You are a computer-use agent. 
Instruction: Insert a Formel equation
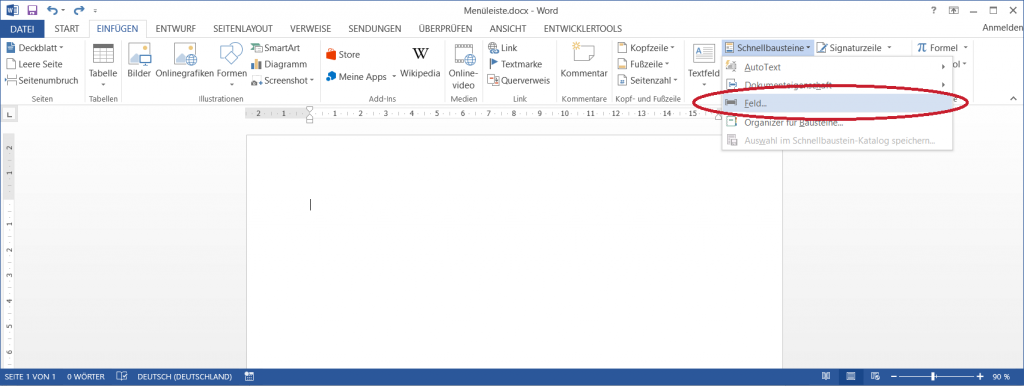point(942,48)
